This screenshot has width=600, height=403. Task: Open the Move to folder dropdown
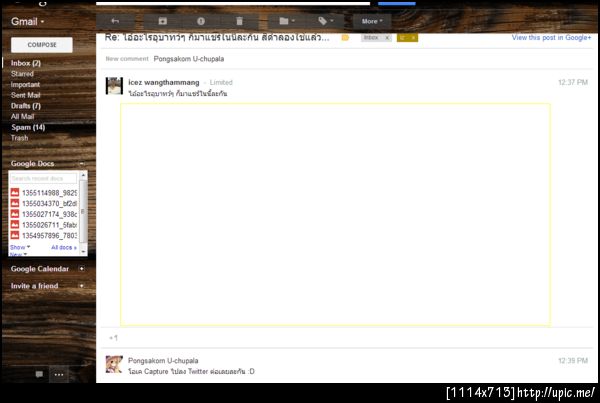coord(287,21)
